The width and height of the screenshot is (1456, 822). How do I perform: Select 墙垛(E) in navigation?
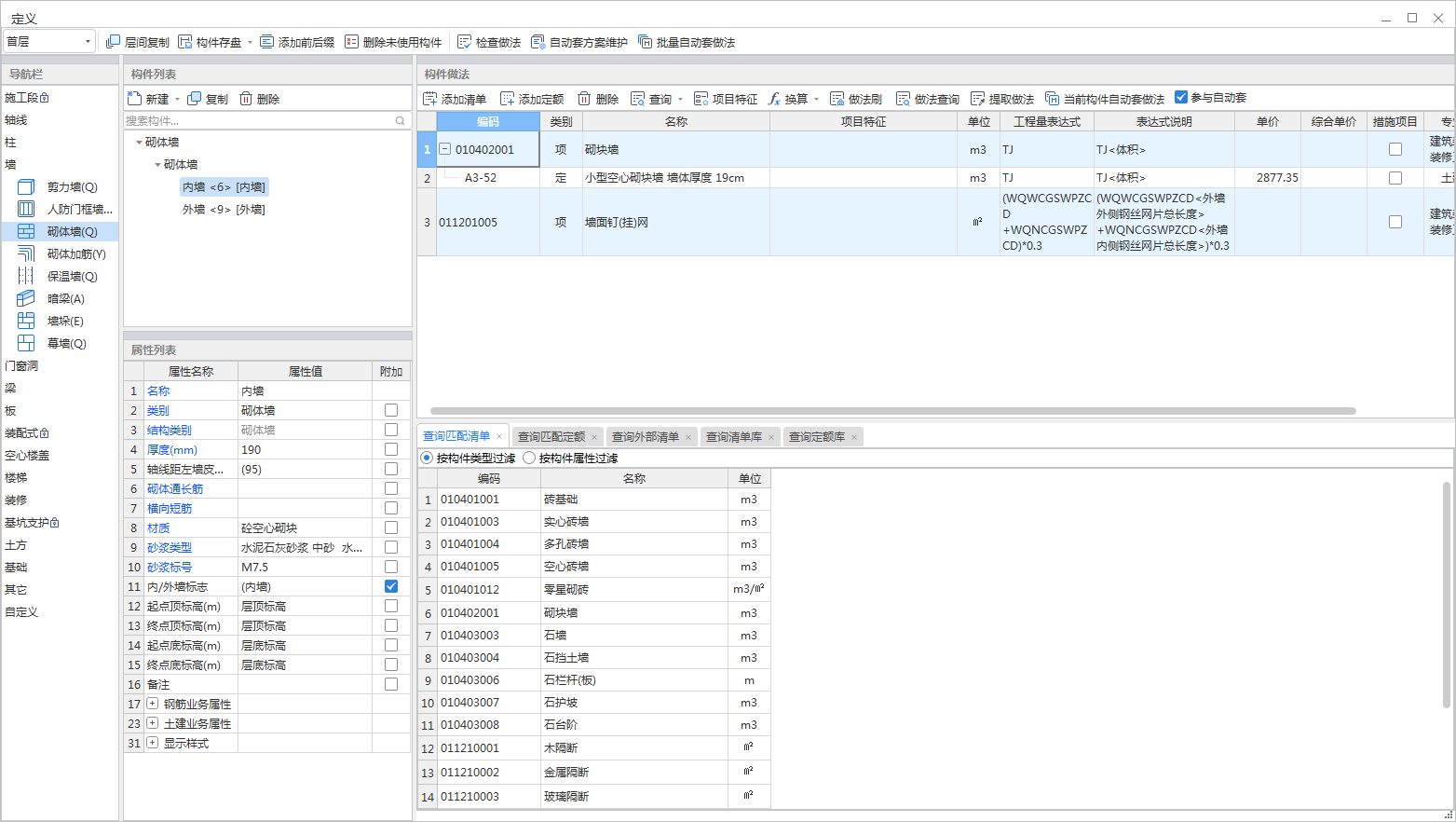pyautogui.click(x=65, y=321)
